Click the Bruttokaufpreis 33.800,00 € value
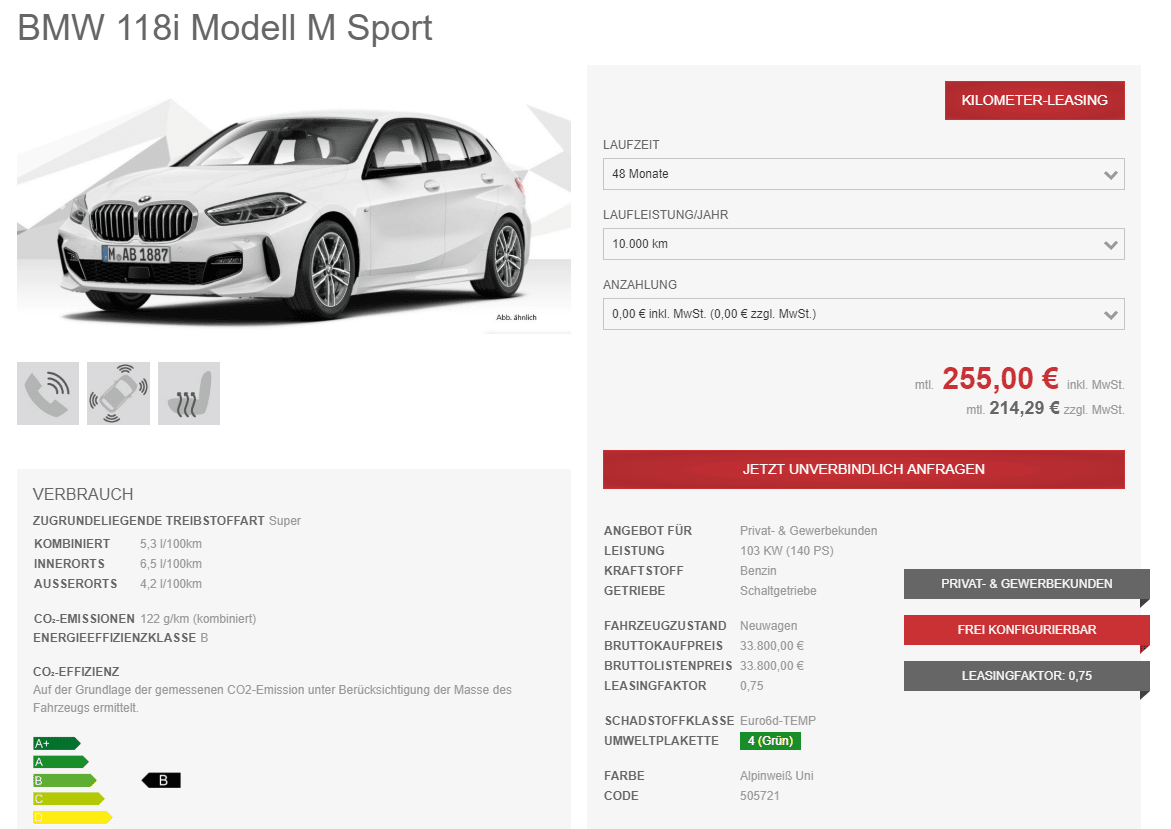The image size is (1171, 829). (771, 646)
